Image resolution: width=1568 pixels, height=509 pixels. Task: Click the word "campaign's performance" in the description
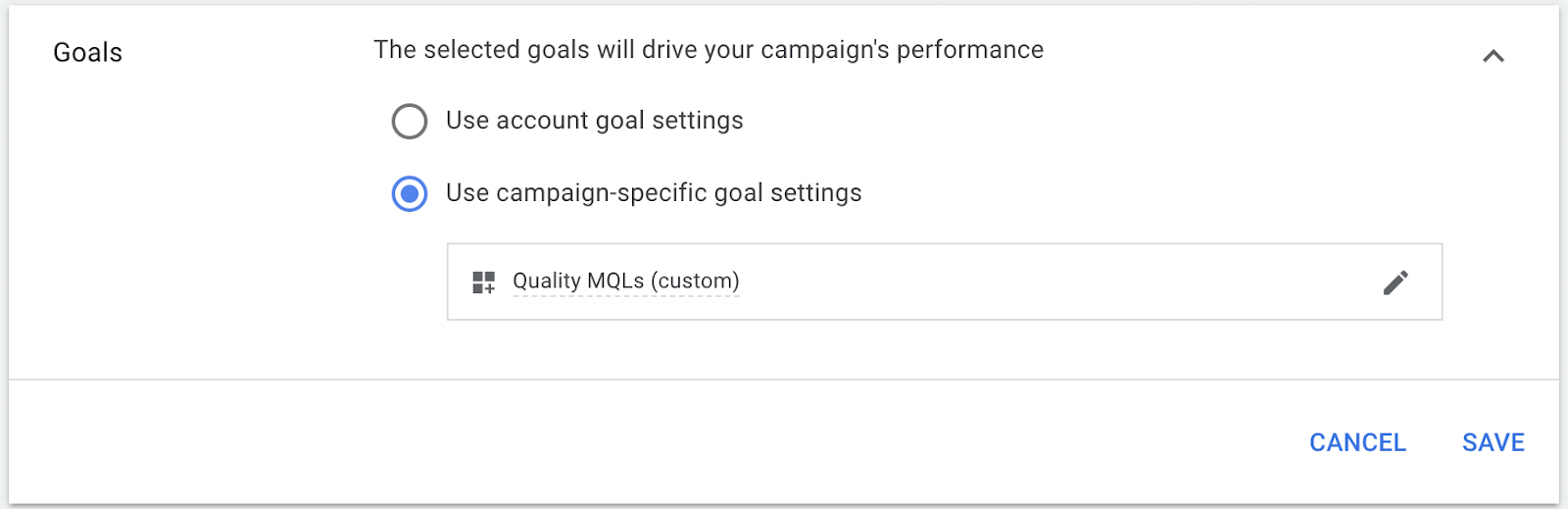902,50
